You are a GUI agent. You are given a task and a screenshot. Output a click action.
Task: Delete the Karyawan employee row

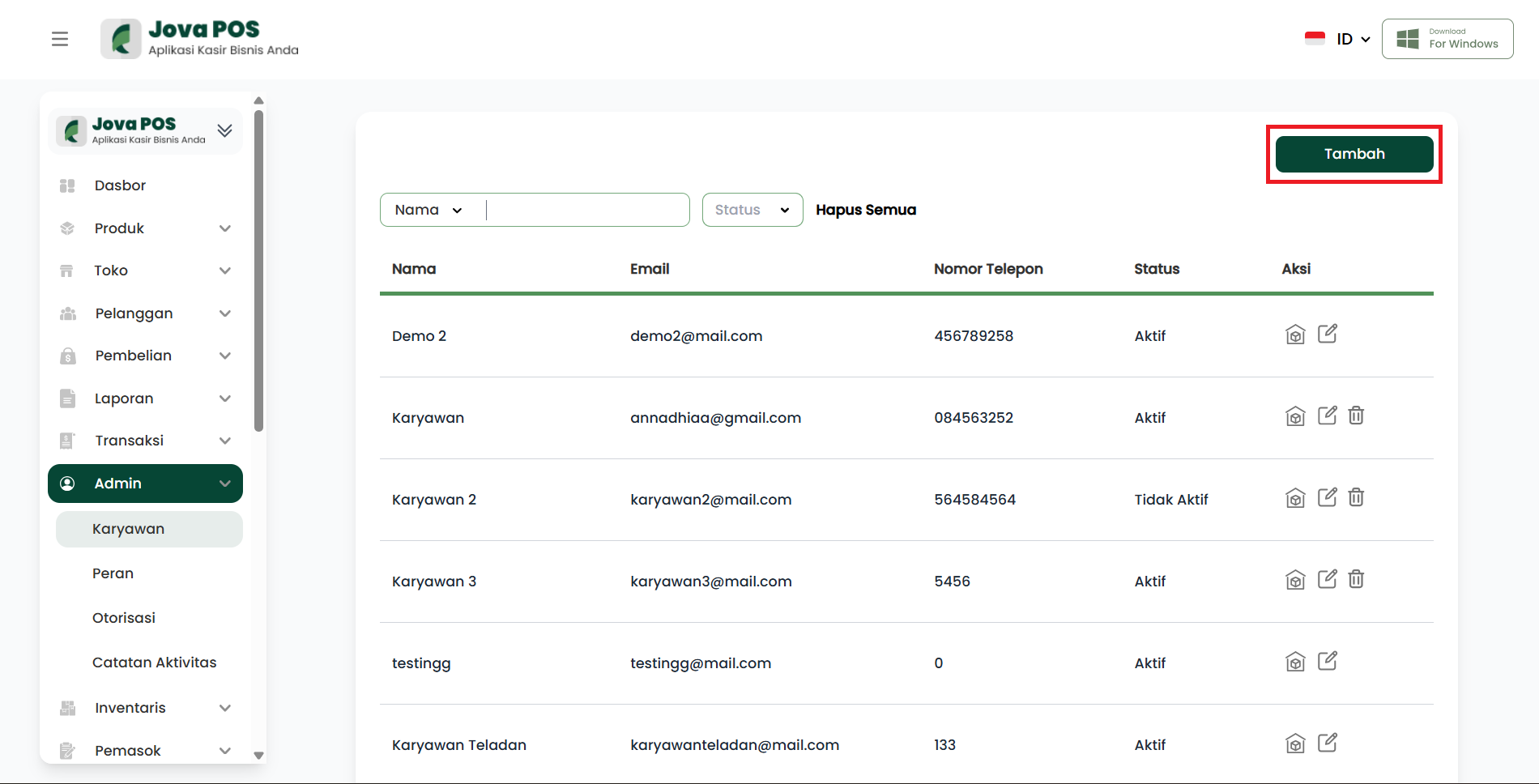coord(1356,415)
